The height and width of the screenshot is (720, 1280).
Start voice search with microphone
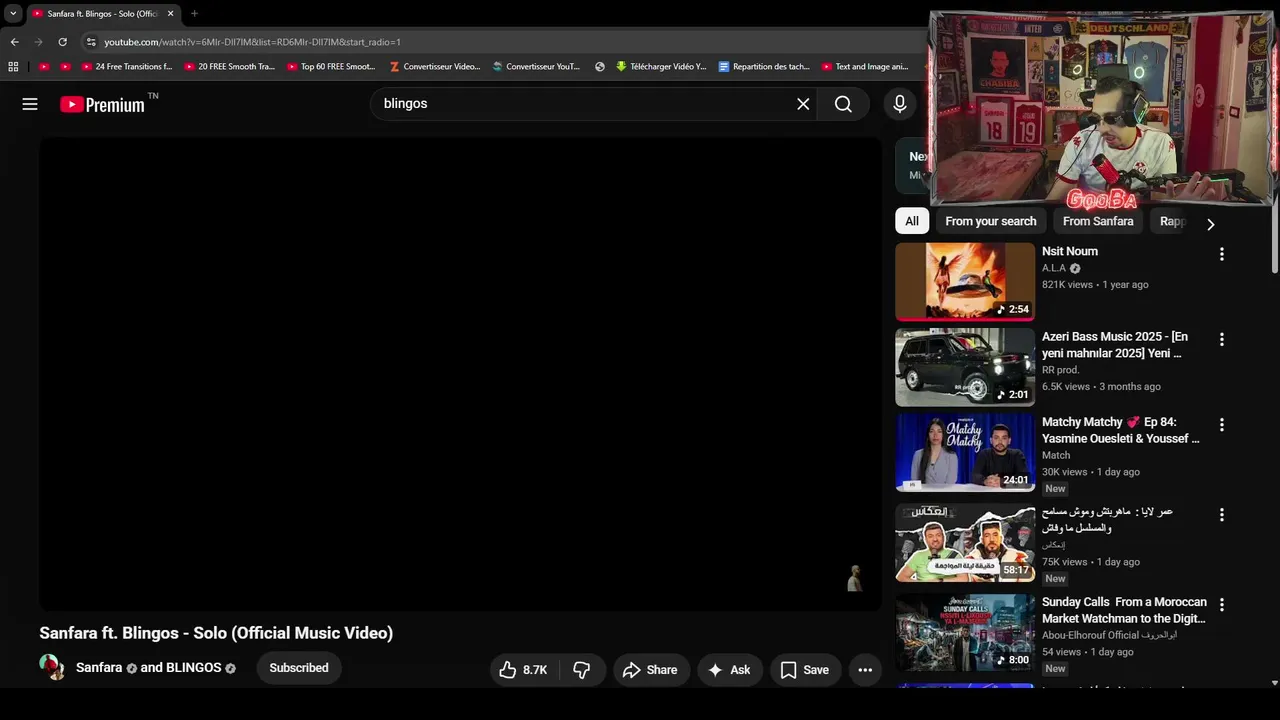pyautogui.click(x=900, y=104)
